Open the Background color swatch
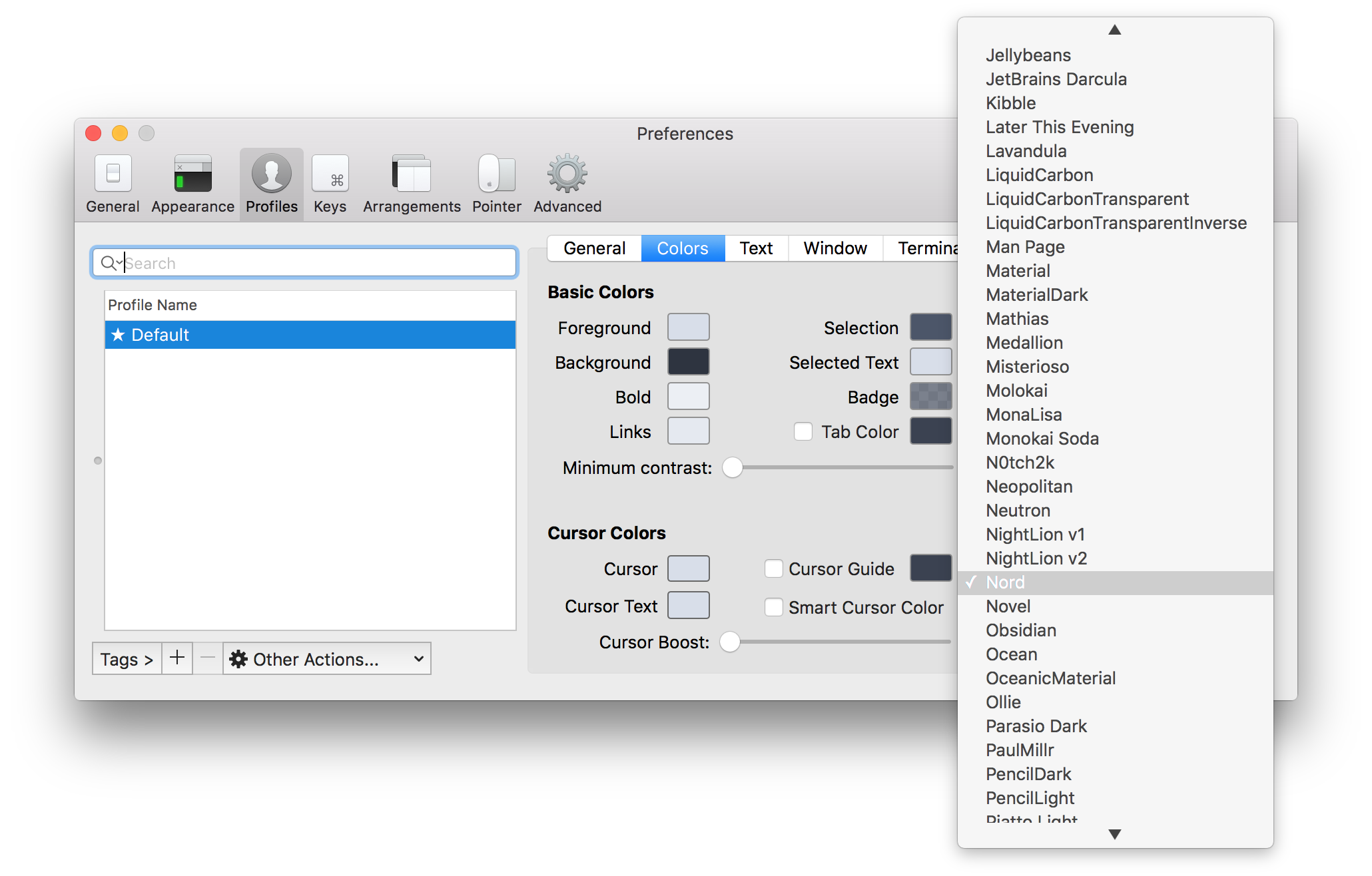This screenshot has width=1372, height=876. pyautogui.click(x=688, y=362)
